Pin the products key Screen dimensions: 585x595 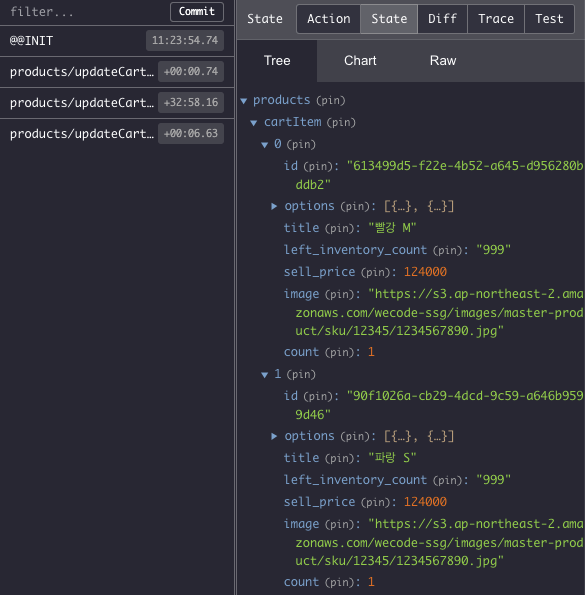tap(331, 101)
